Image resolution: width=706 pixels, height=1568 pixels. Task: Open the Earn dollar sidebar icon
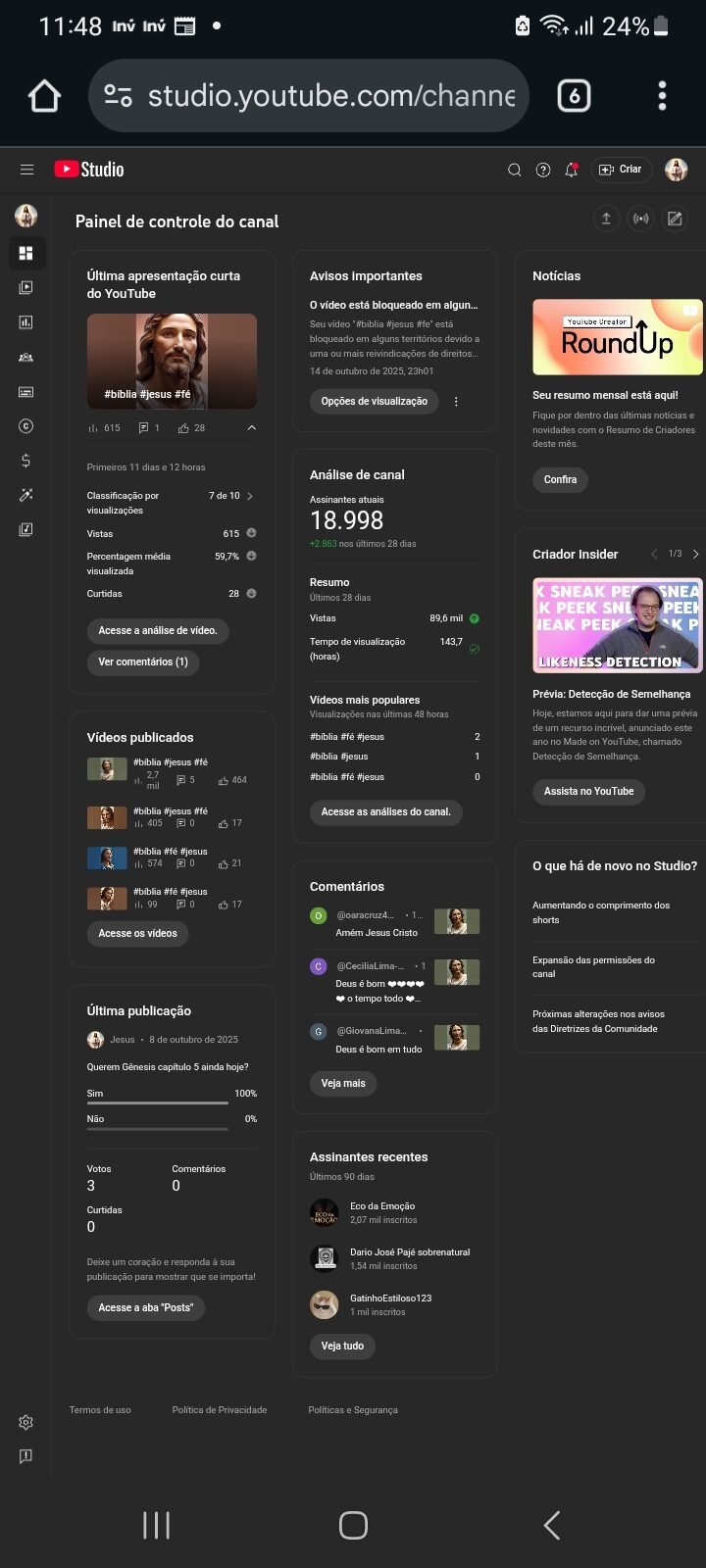[26, 461]
